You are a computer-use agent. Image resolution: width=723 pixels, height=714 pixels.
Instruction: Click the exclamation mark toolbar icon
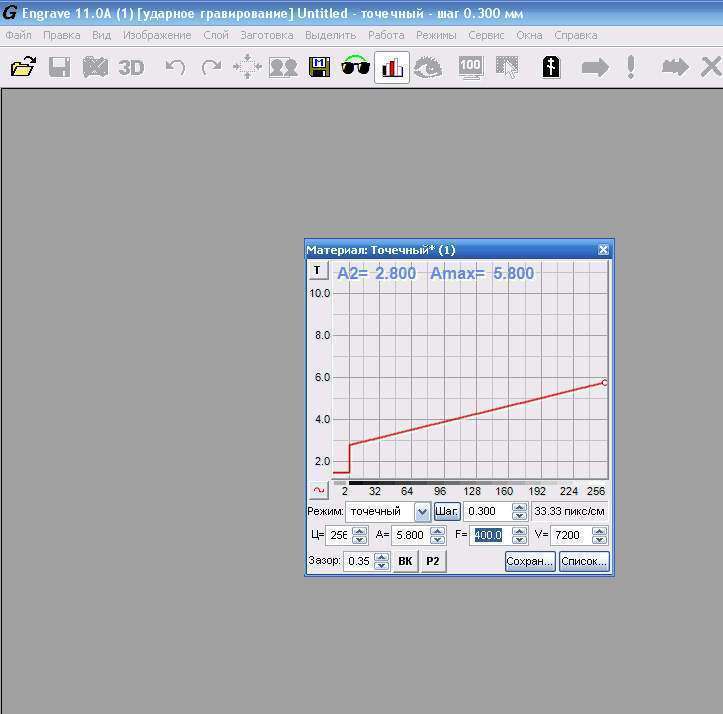[631, 68]
